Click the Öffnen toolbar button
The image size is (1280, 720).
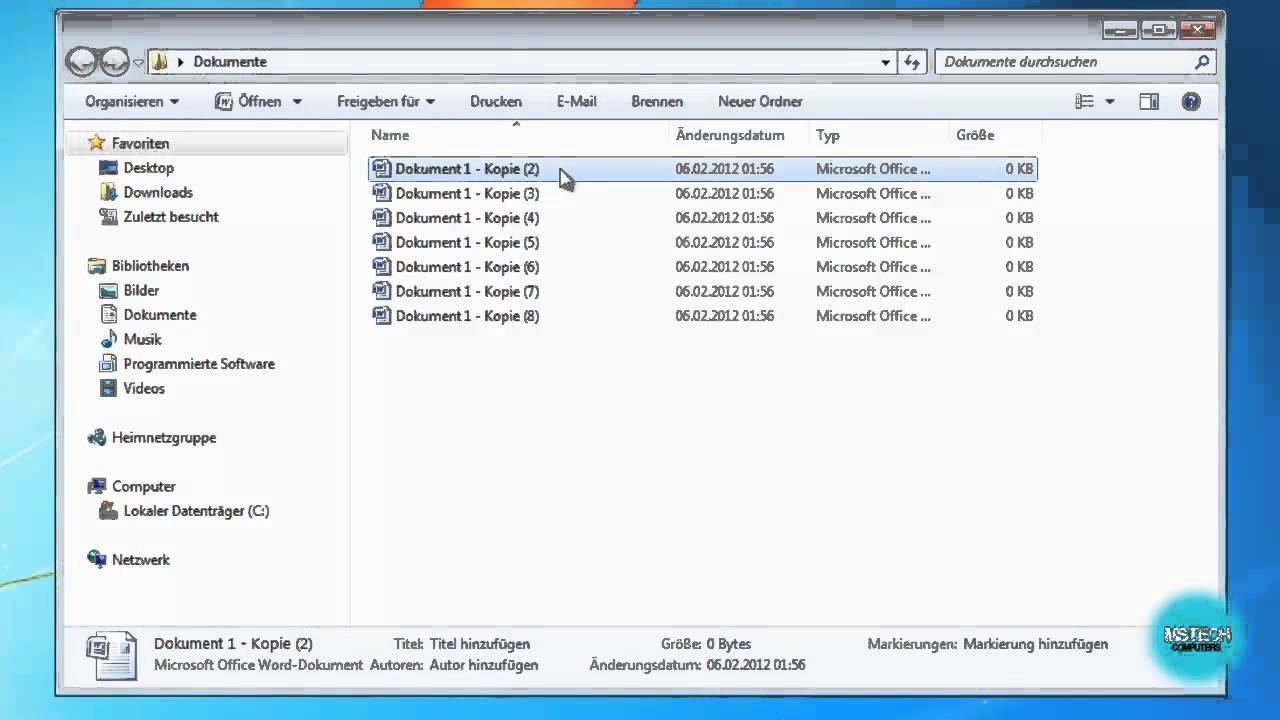[248, 101]
